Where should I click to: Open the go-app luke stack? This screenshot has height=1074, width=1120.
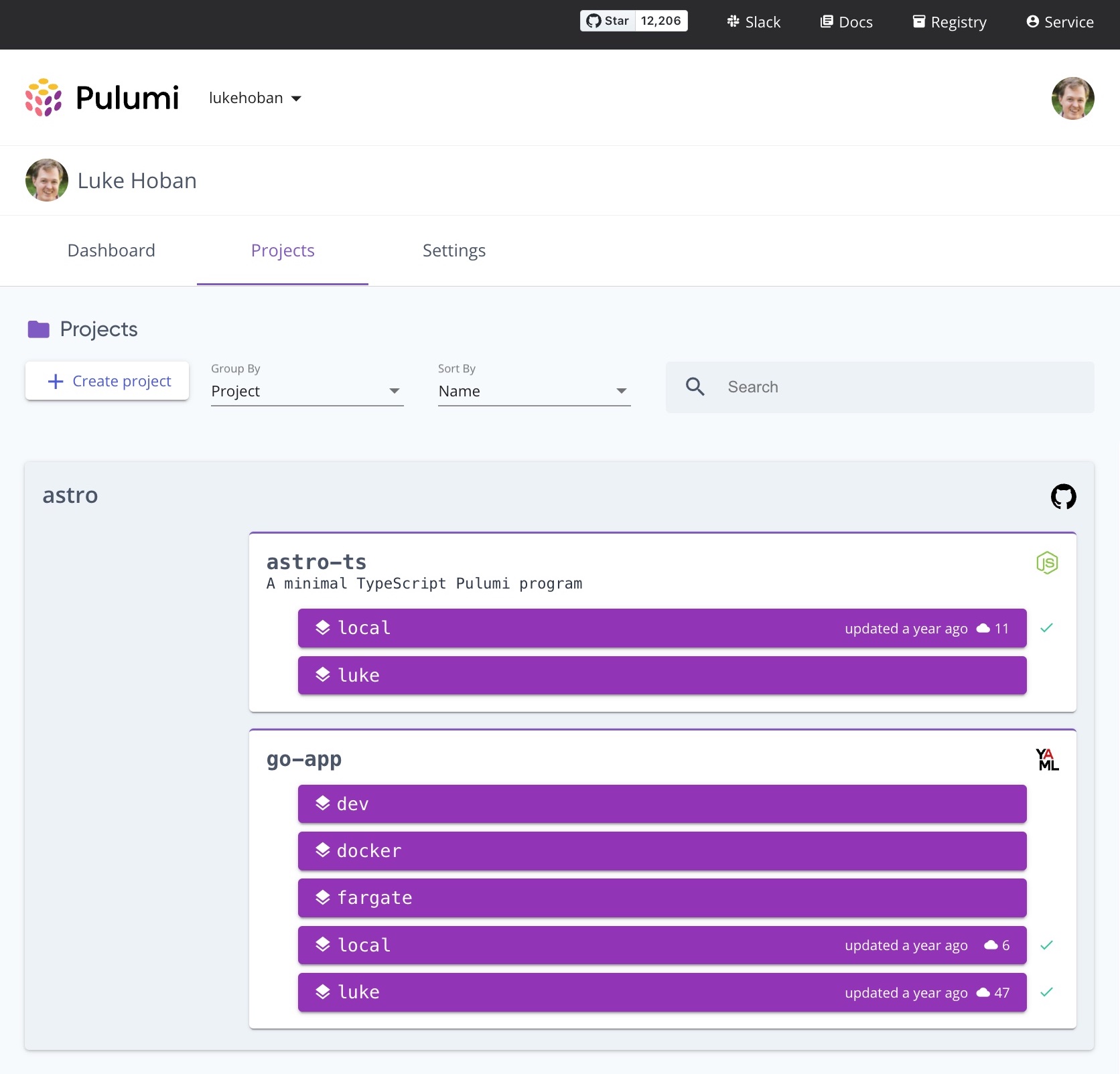[662, 992]
